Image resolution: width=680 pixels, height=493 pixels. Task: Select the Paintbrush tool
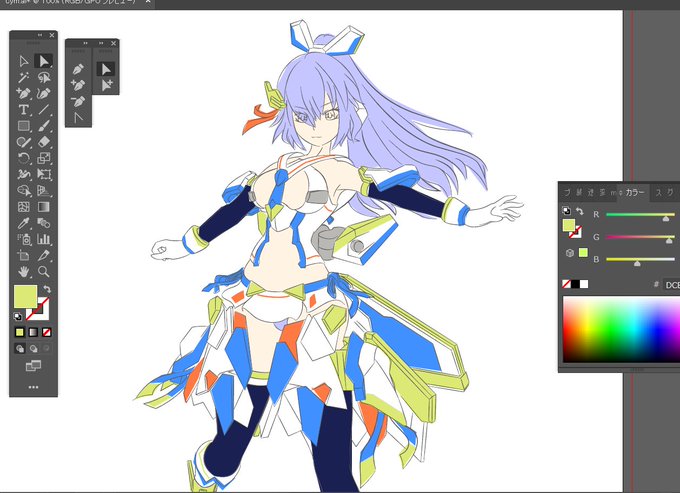43,126
